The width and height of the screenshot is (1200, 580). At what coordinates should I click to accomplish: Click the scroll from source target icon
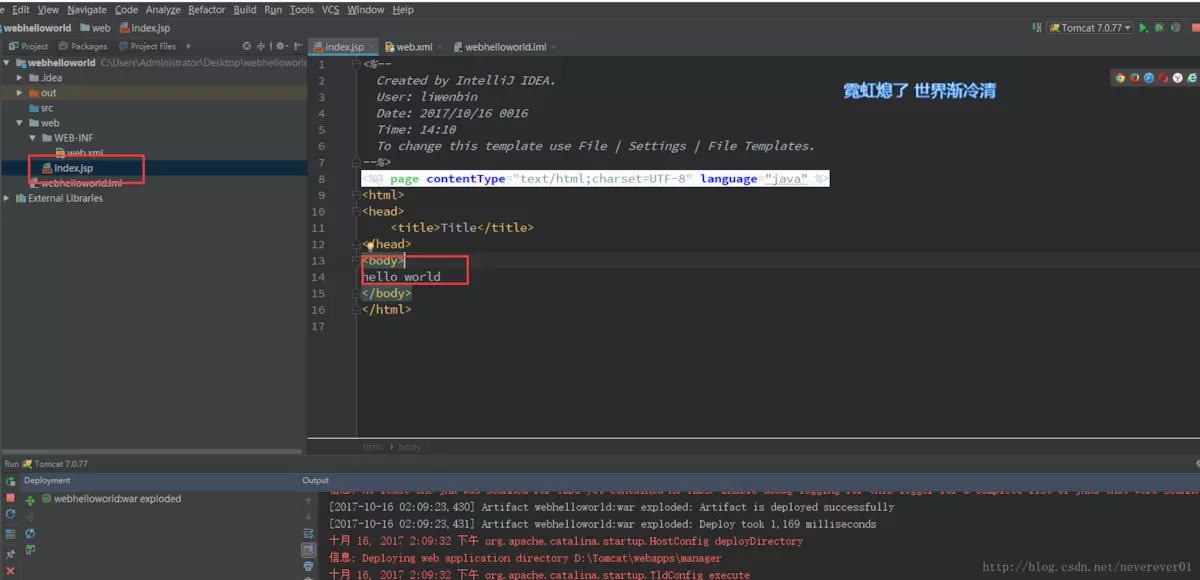[247, 46]
